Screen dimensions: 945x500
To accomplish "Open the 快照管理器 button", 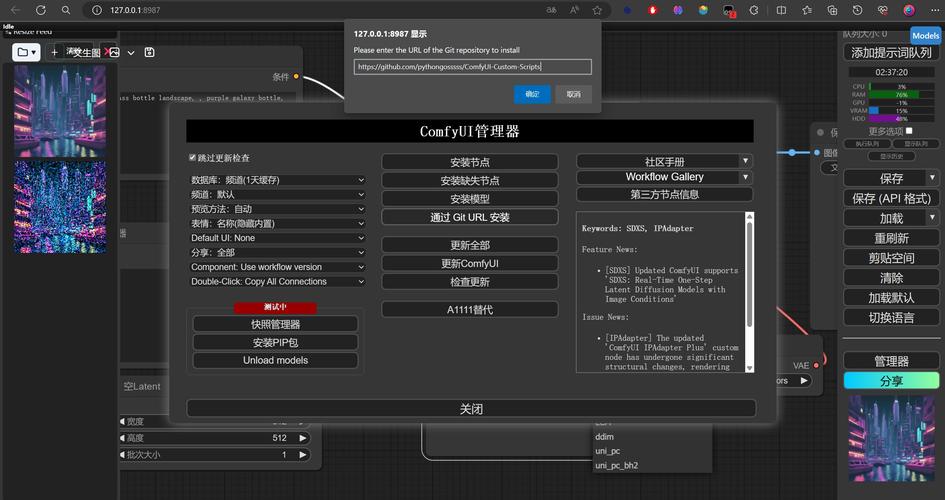I will 275,324.
